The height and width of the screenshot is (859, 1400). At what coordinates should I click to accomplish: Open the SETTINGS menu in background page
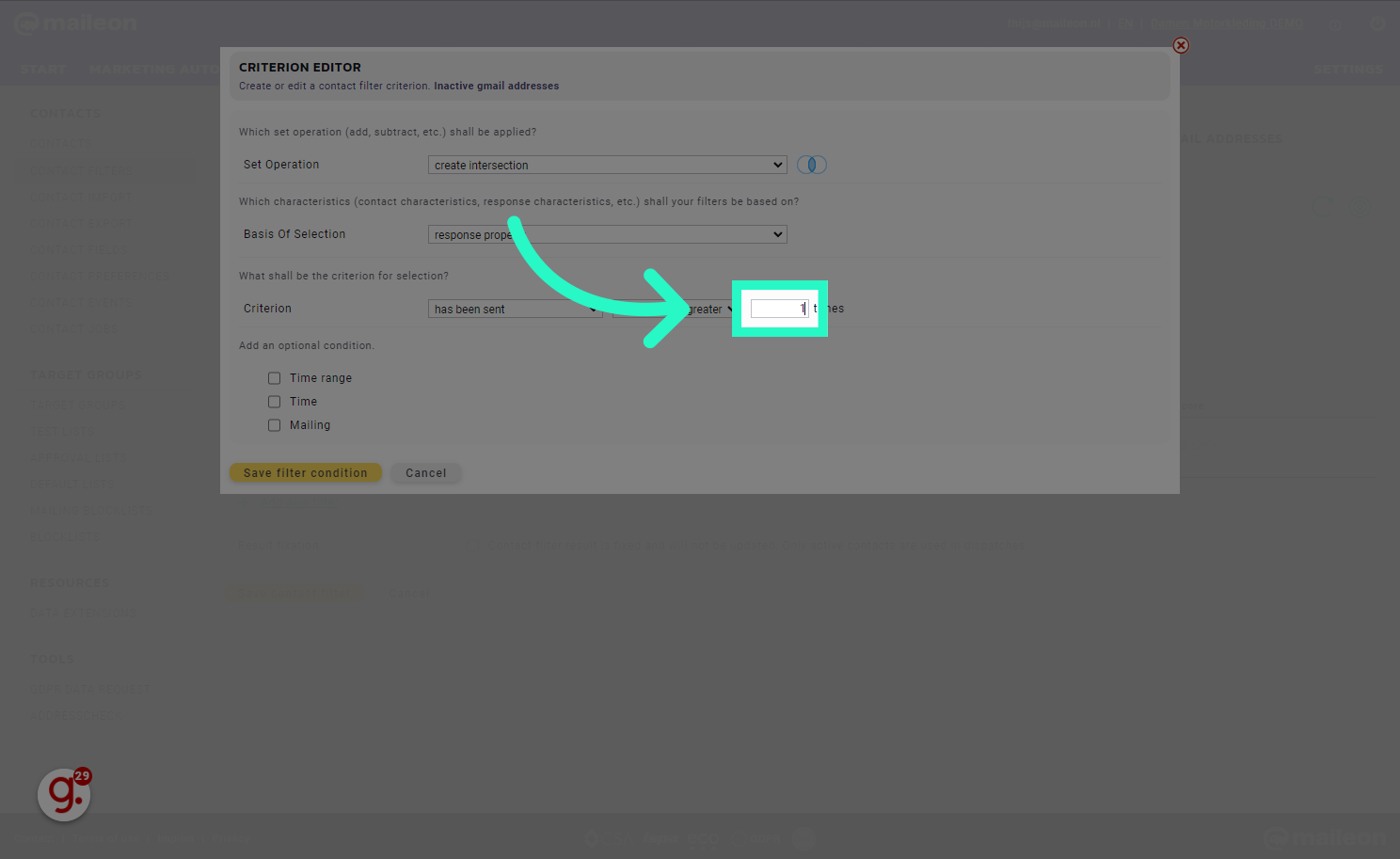[x=1349, y=70]
